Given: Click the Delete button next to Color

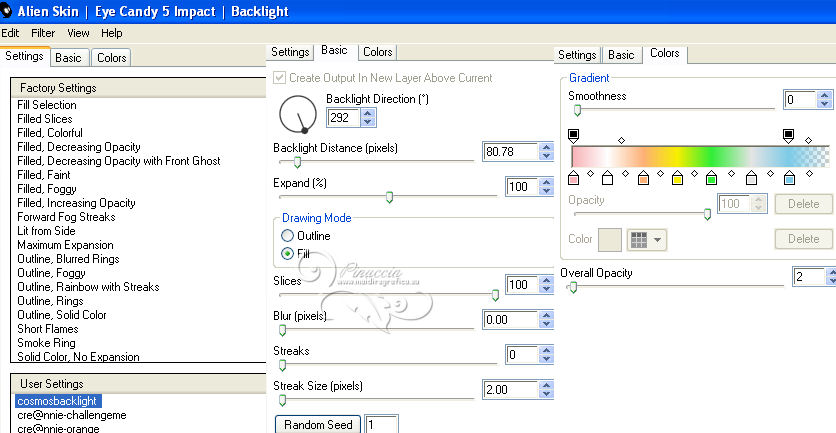Looking at the screenshot, I should pyautogui.click(x=803, y=239).
